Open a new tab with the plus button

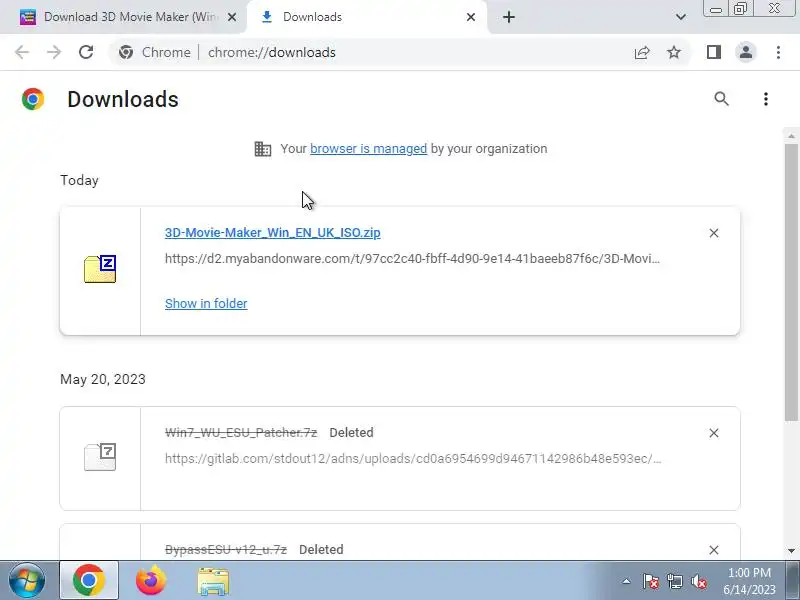coord(509,17)
